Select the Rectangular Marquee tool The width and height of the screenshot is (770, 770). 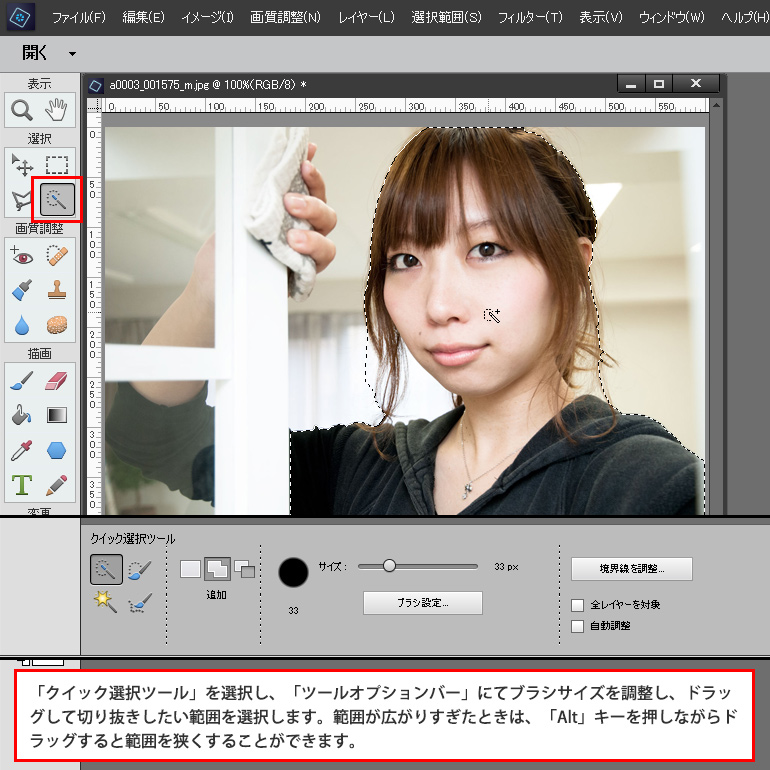pos(57,165)
